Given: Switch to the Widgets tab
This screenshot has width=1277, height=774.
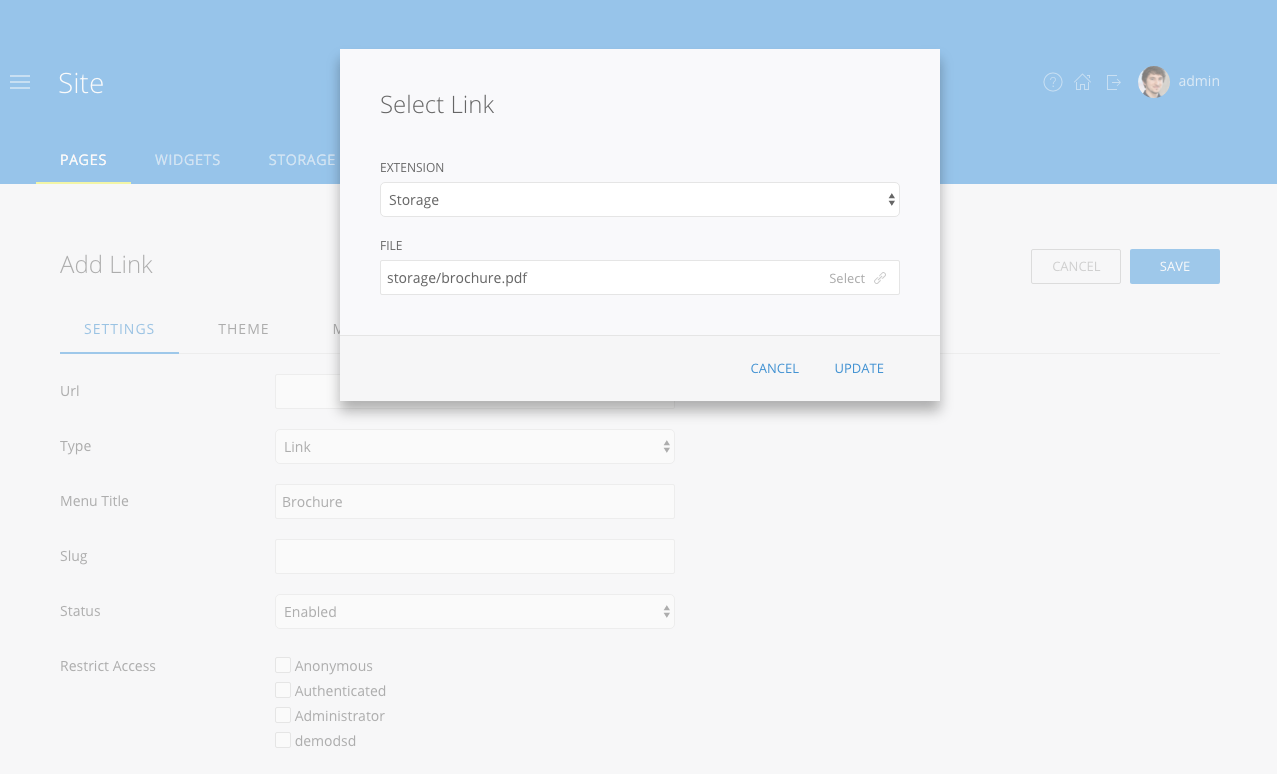Looking at the screenshot, I should pyautogui.click(x=187, y=160).
